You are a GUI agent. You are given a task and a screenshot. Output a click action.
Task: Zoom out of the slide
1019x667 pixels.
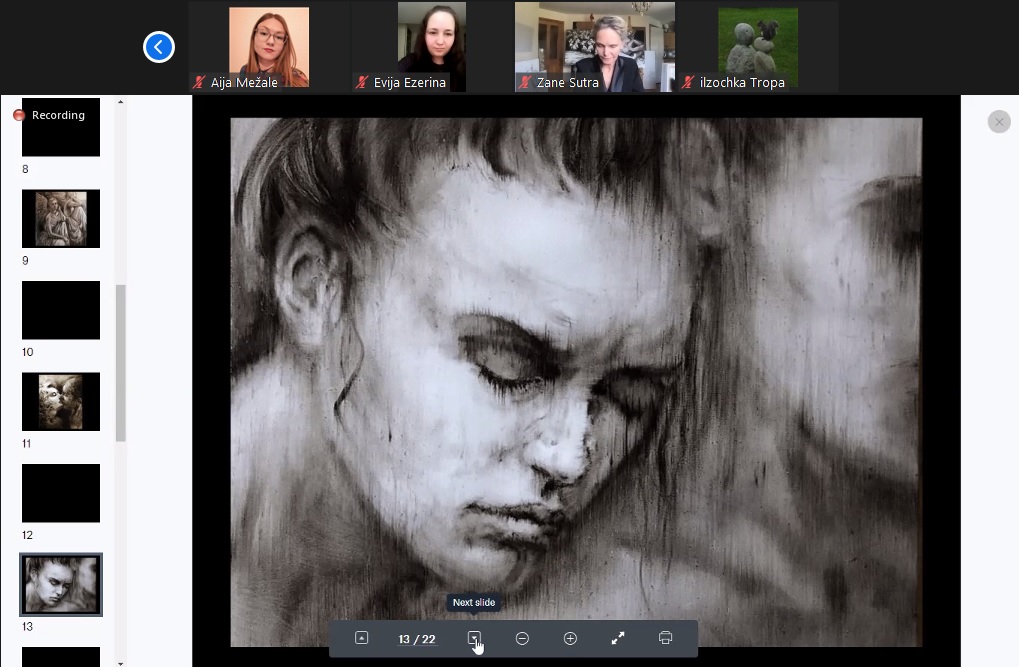coord(522,638)
